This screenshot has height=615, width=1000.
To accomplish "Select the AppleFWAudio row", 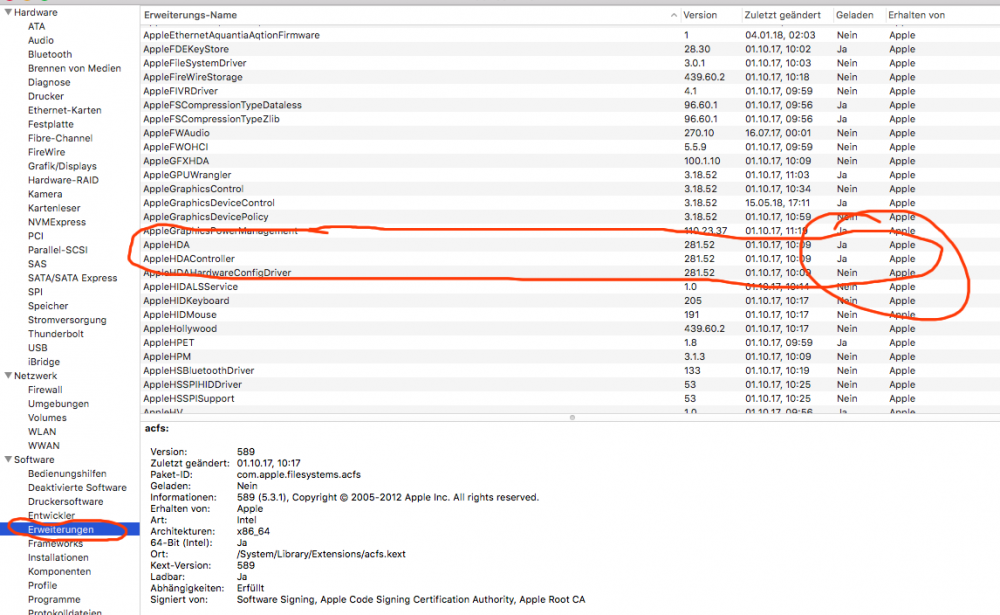I will [570, 133].
